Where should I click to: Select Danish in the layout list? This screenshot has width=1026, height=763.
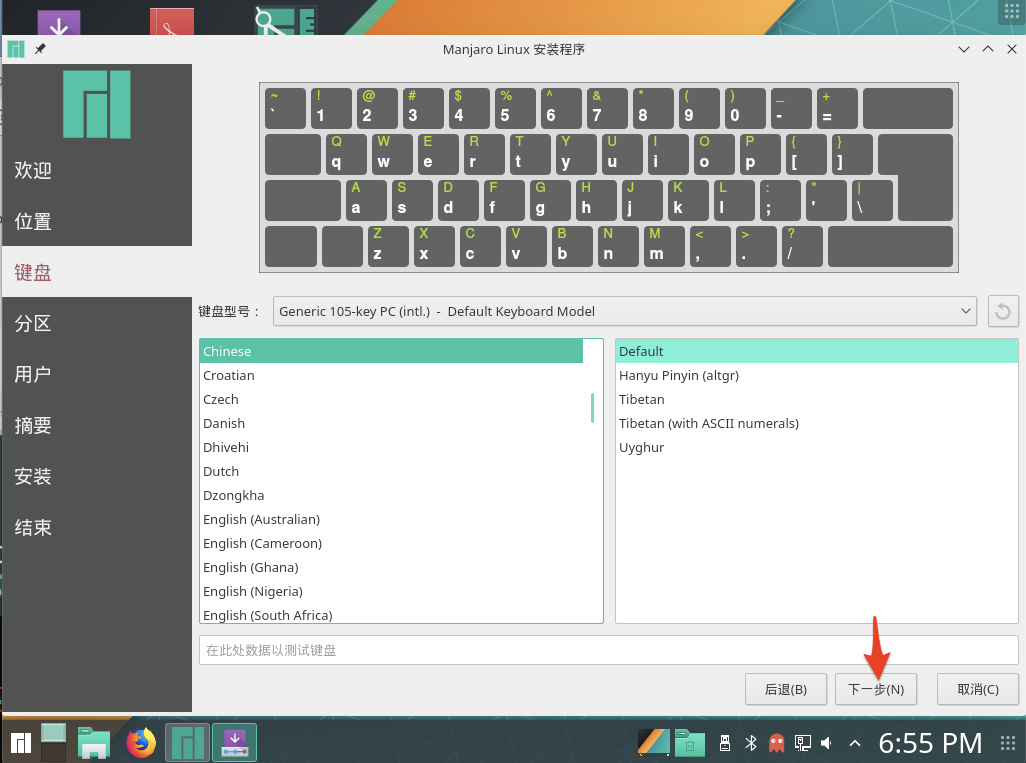click(x=391, y=423)
